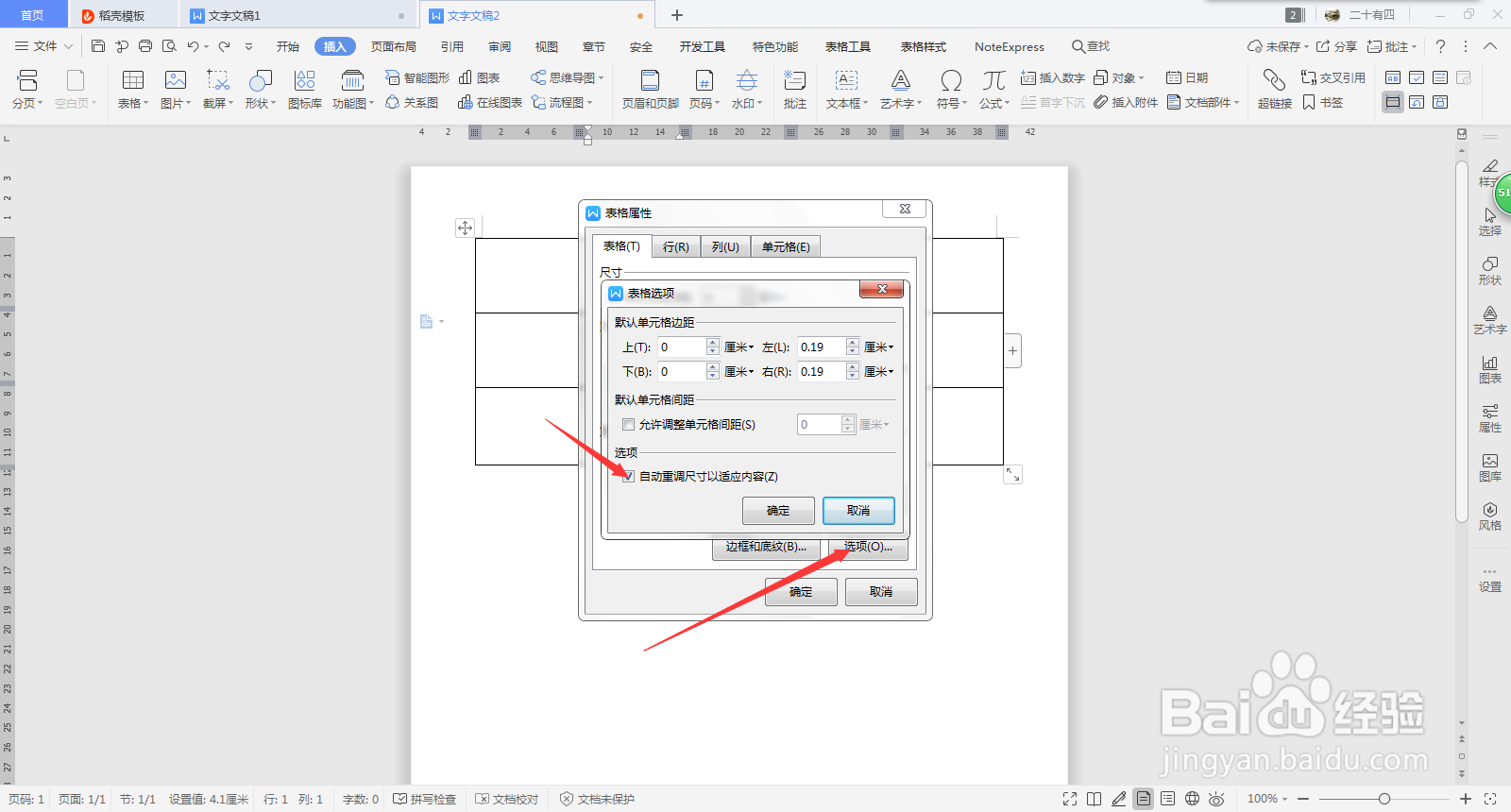This screenshot has height=812, width=1511.
Task: Select the screenshot capture tool
Action: click(x=218, y=90)
